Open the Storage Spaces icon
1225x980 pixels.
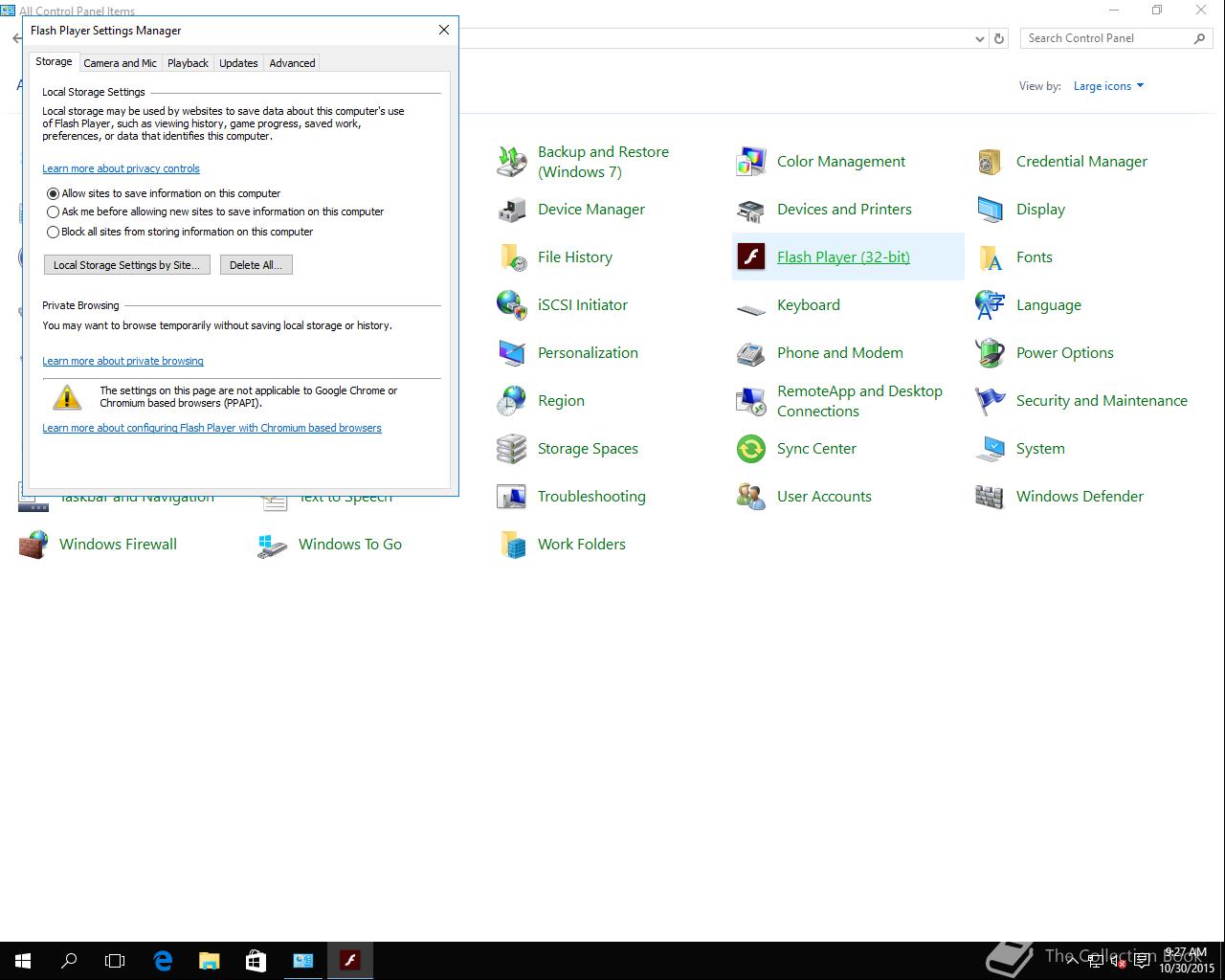click(512, 449)
